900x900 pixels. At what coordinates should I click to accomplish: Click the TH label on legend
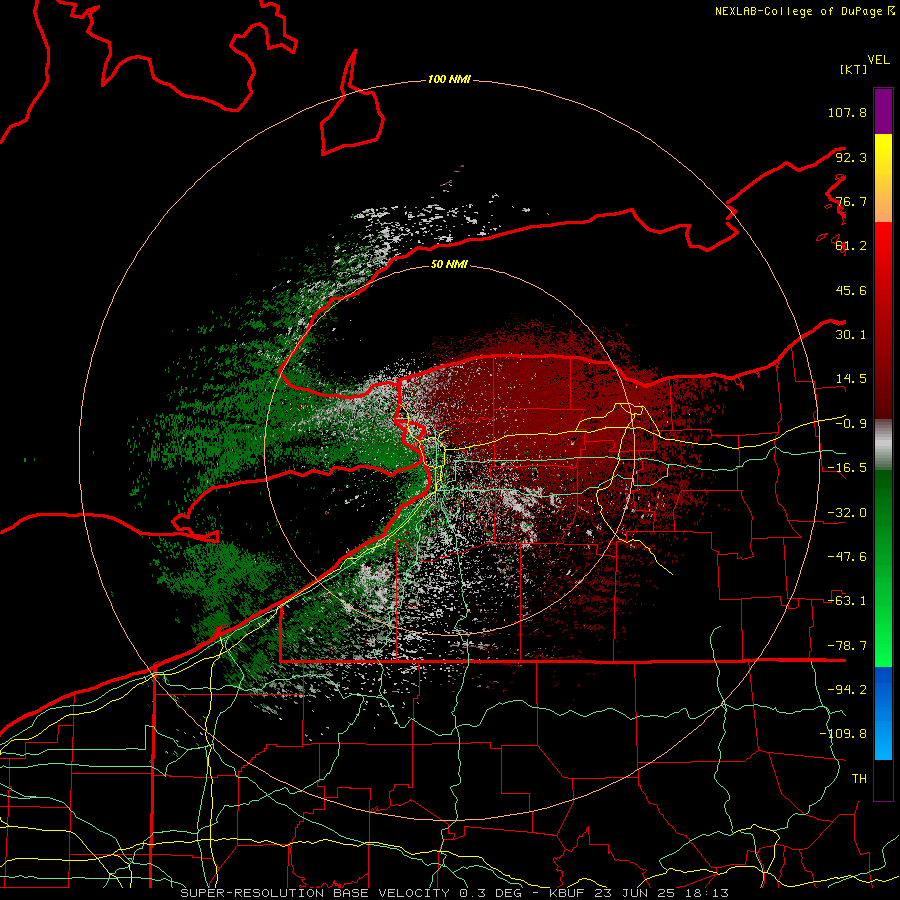pyautogui.click(x=859, y=779)
